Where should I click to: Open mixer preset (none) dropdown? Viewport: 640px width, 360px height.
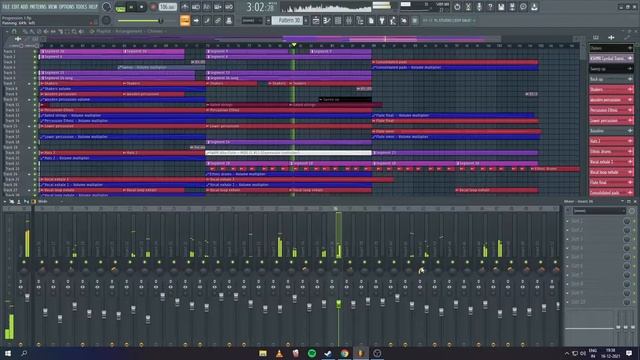tap(599, 211)
